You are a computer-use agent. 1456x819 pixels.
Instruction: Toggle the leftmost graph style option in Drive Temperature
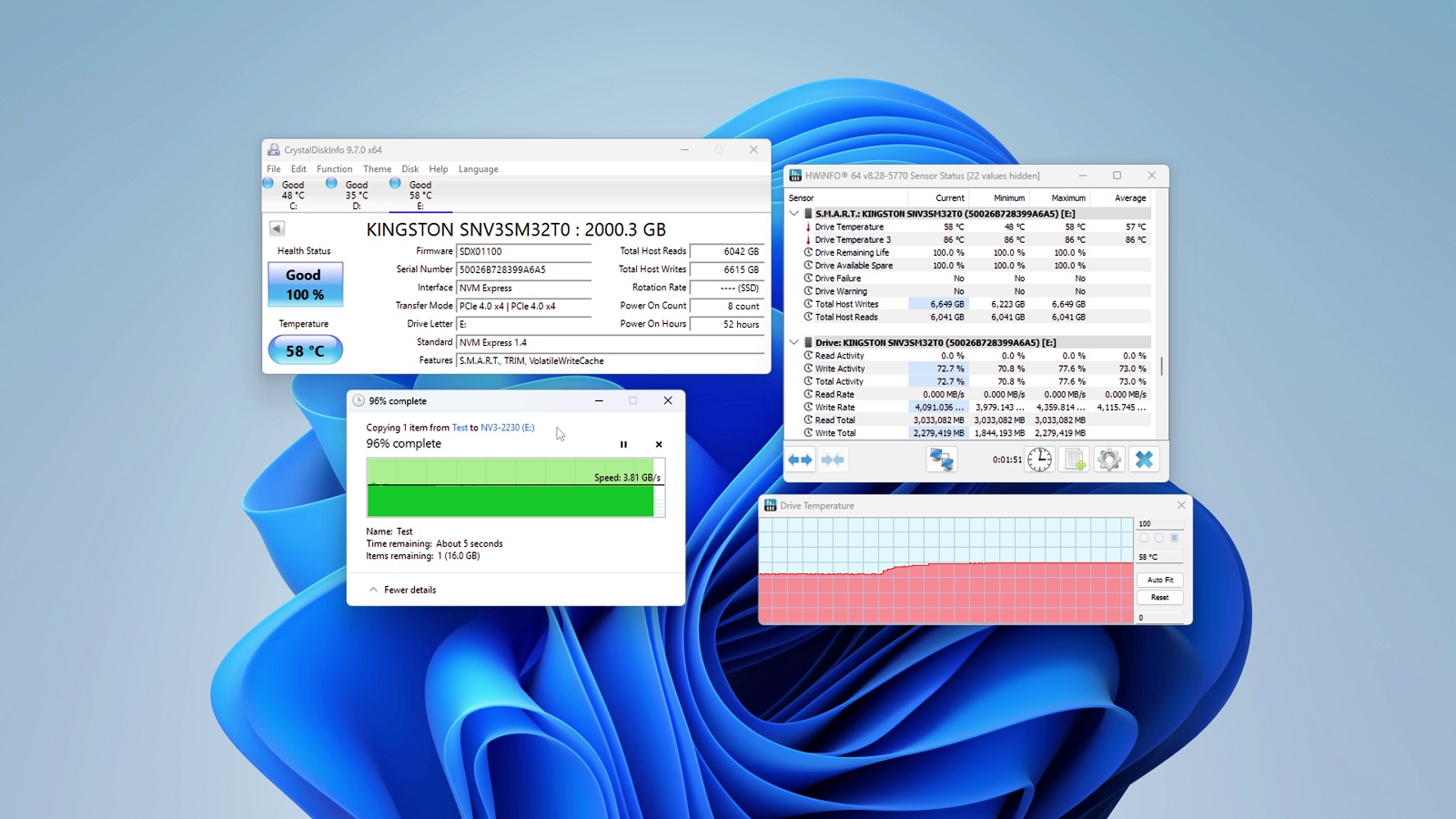click(1144, 538)
